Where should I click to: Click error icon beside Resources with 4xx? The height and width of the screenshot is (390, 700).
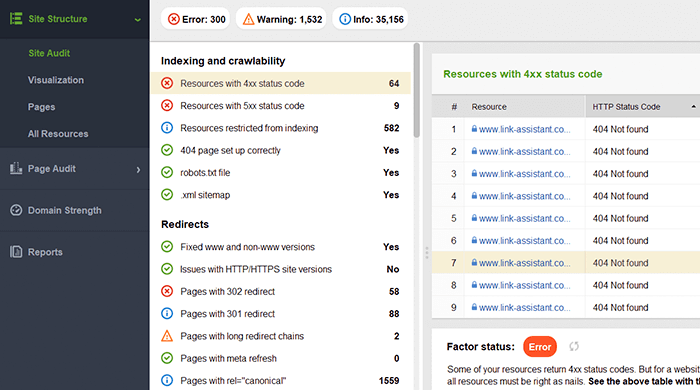pyautogui.click(x=167, y=83)
